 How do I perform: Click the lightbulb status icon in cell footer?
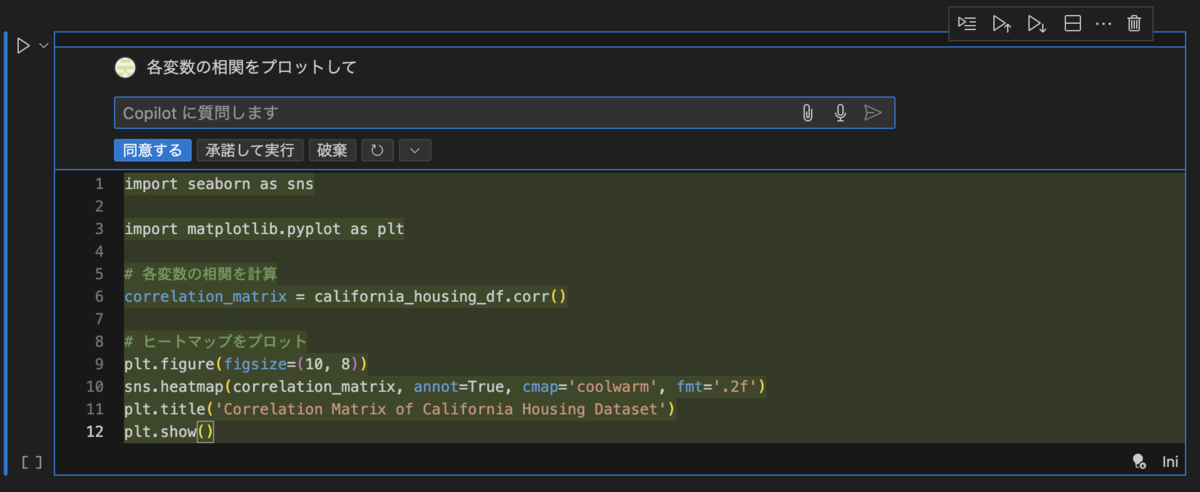point(1138,461)
